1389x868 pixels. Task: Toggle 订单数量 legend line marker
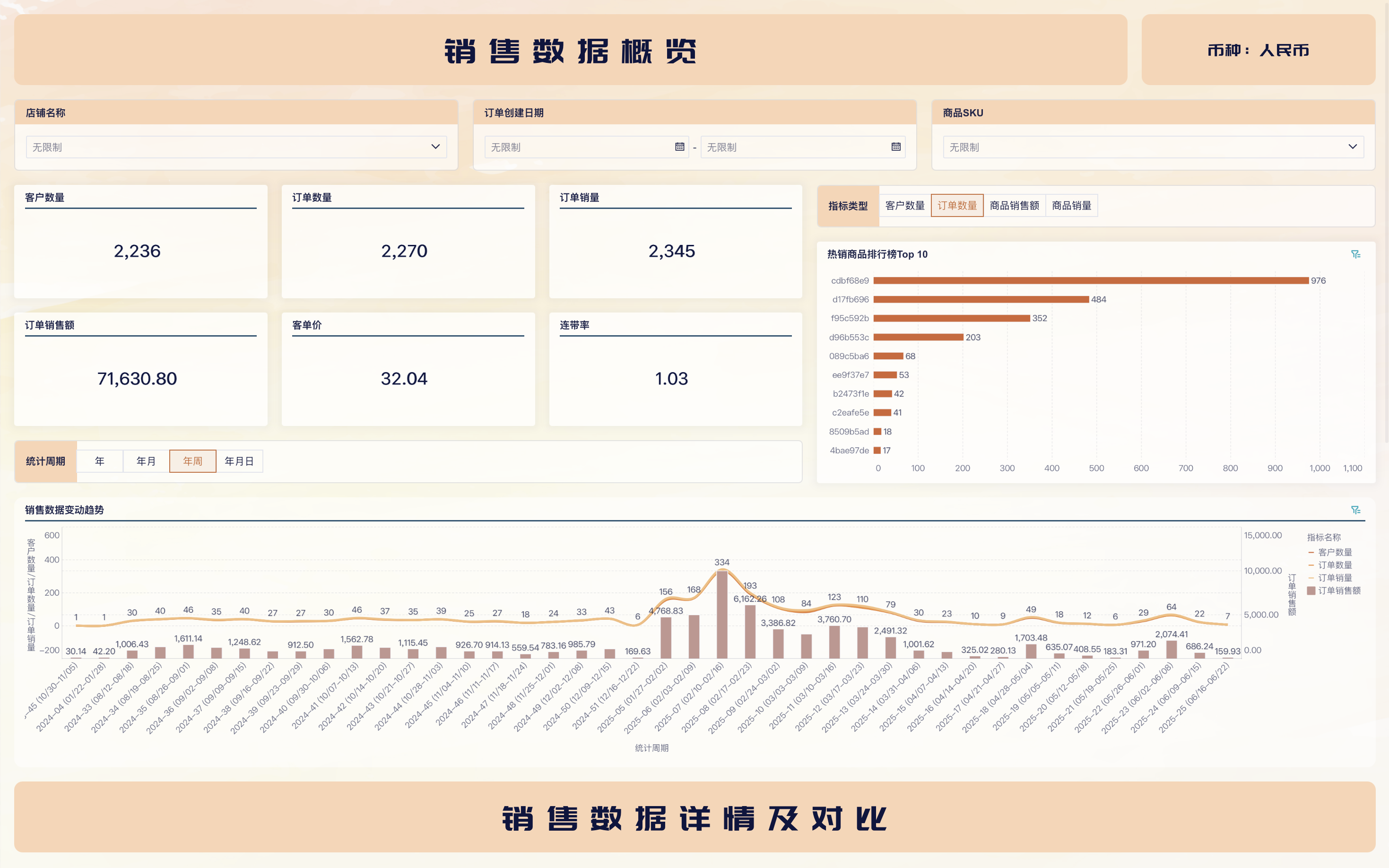(1311, 565)
